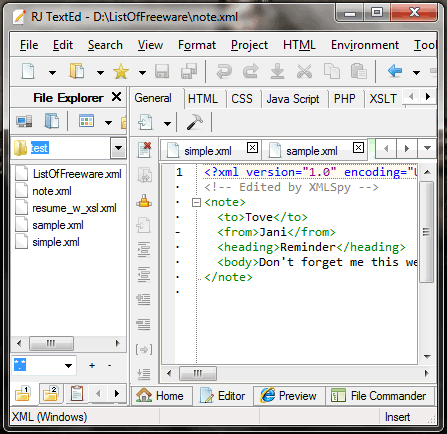The image size is (447, 434).
Task: Open the Favorites star dropdown arrow
Action: pos(142,72)
